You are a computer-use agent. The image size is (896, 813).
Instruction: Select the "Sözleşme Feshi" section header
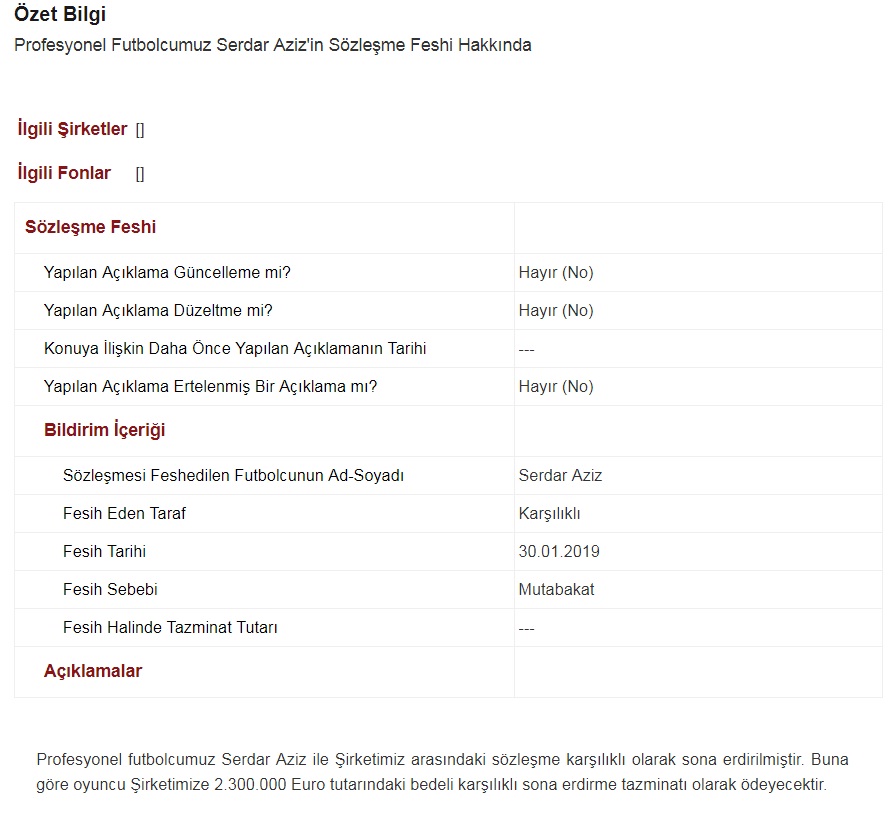click(x=90, y=227)
